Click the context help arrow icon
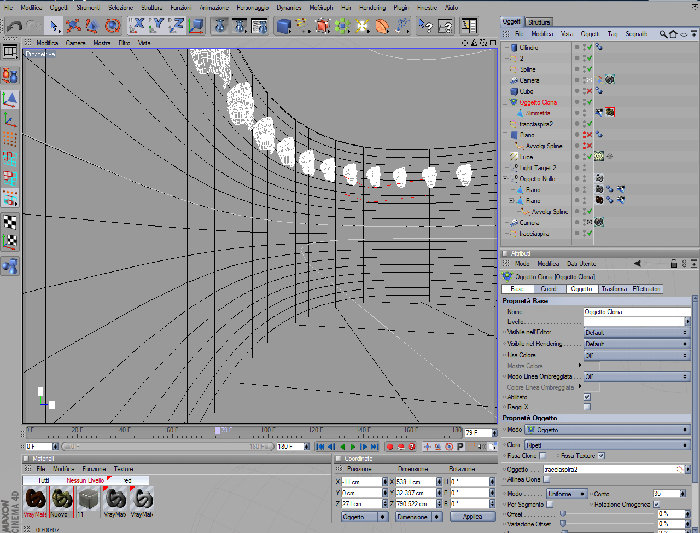The height and width of the screenshot is (533, 700). pyautogui.click(x=425, y=26)
